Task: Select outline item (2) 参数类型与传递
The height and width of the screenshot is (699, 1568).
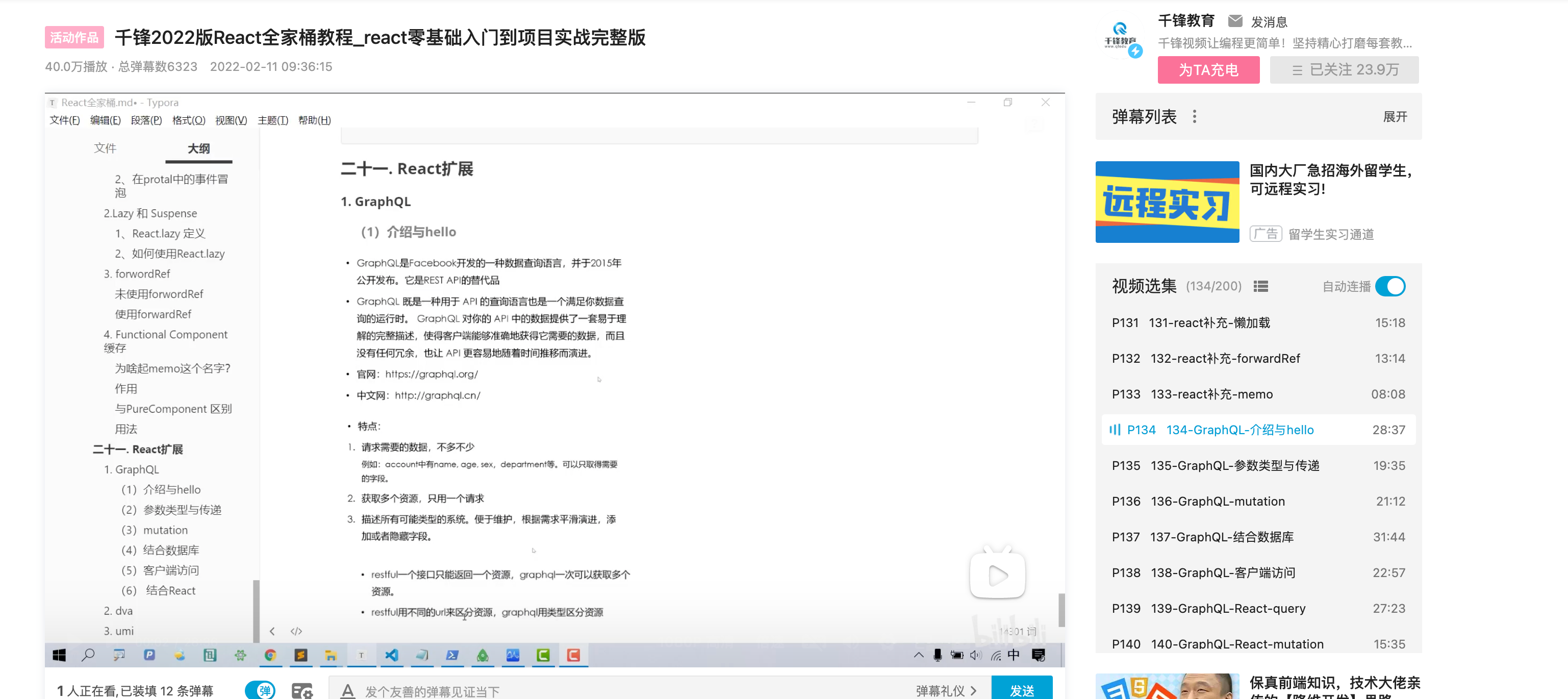Action: click(x=171, y=510)
